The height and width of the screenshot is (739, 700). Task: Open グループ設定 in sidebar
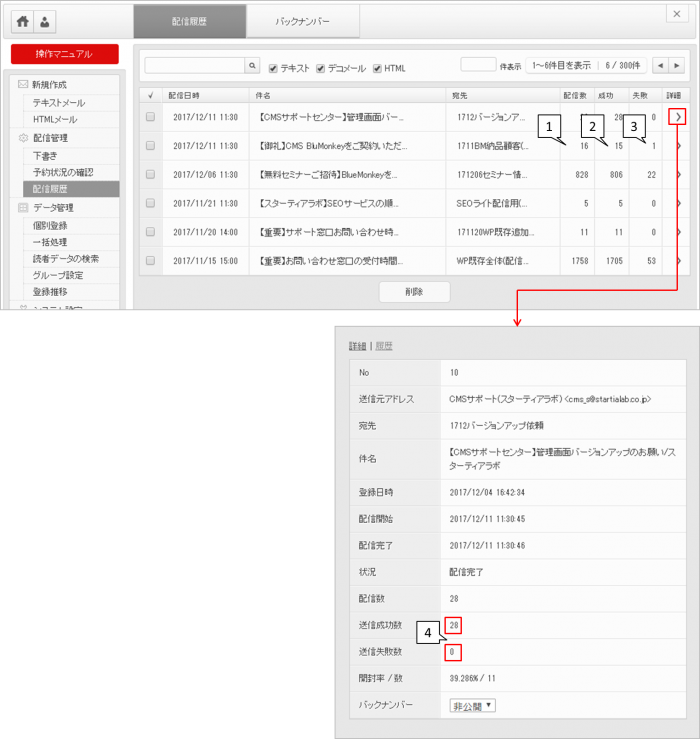[58, 275]
